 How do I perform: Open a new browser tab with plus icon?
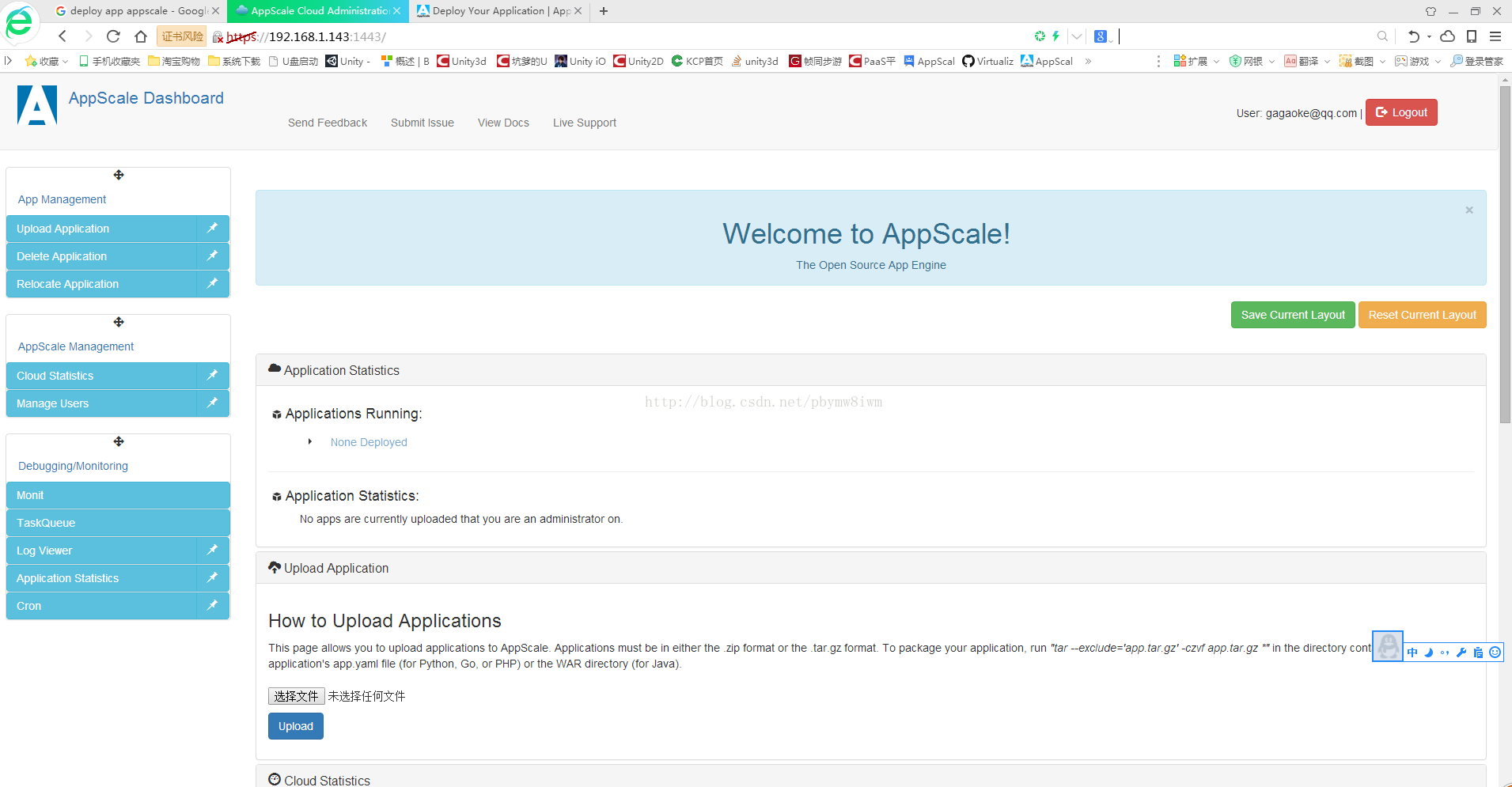click(x=604, y=11)
